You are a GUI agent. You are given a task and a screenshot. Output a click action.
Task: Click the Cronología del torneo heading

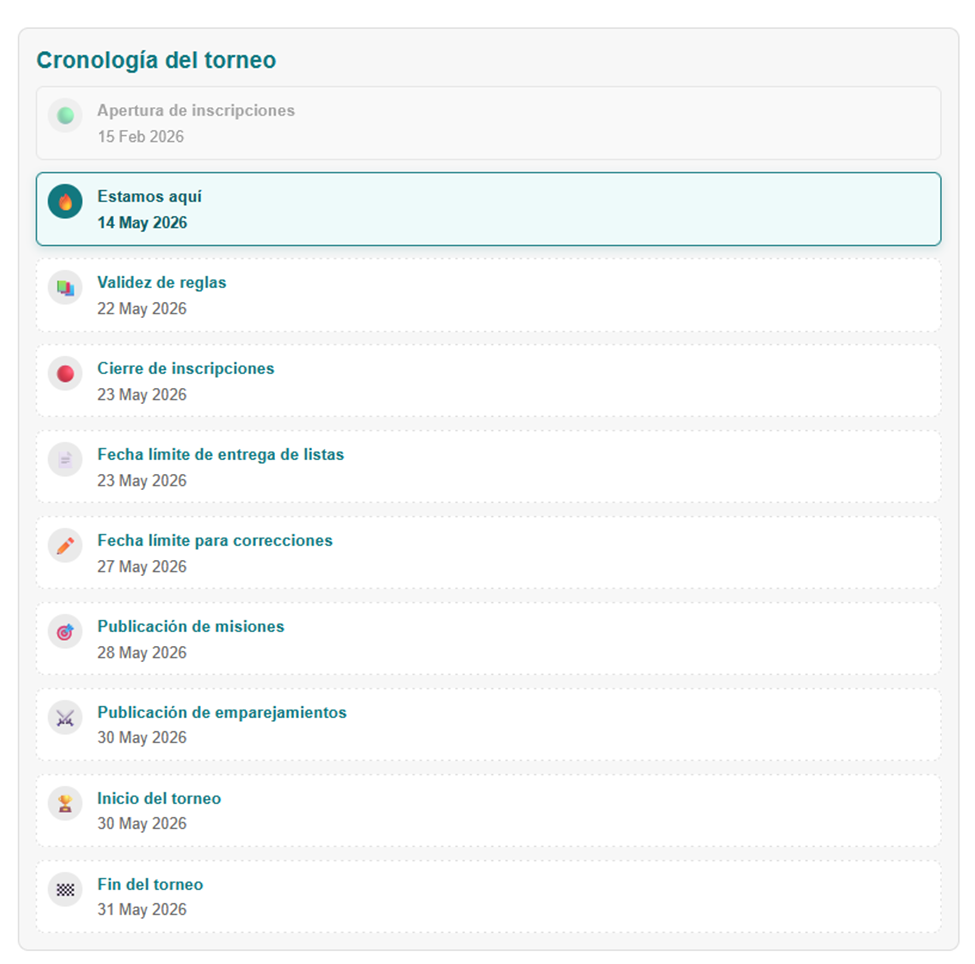(x=156, y=60)
